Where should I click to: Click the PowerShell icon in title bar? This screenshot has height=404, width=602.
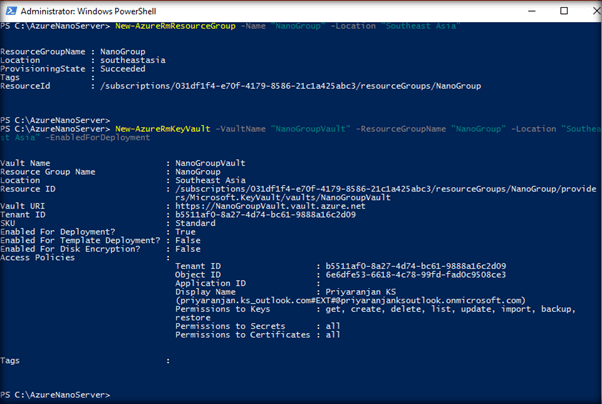tap(12, 10)
